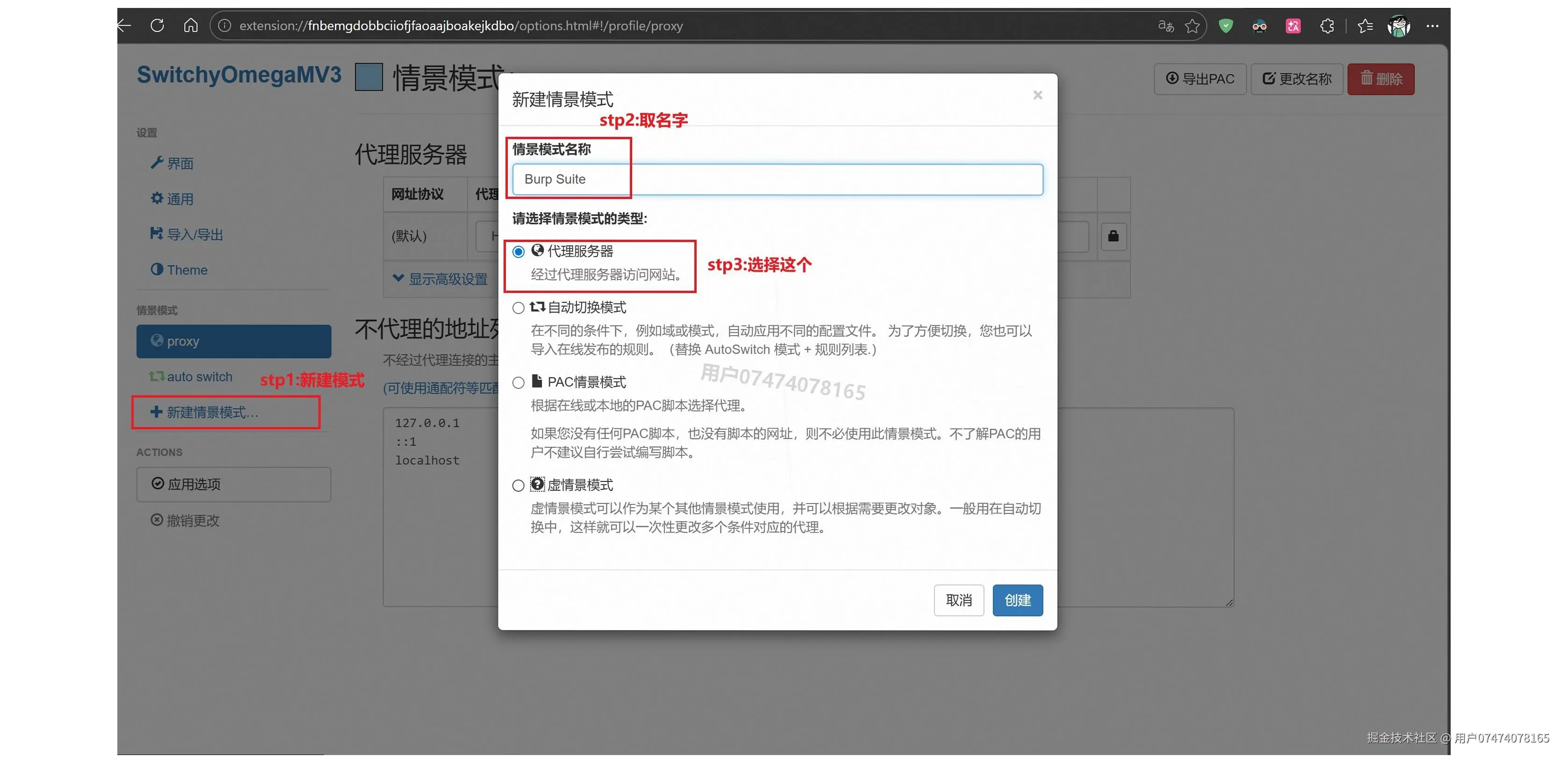Click the 更改名称 button
The width and height of the screenshot is (1568, 763).
tap(1296, 79)
